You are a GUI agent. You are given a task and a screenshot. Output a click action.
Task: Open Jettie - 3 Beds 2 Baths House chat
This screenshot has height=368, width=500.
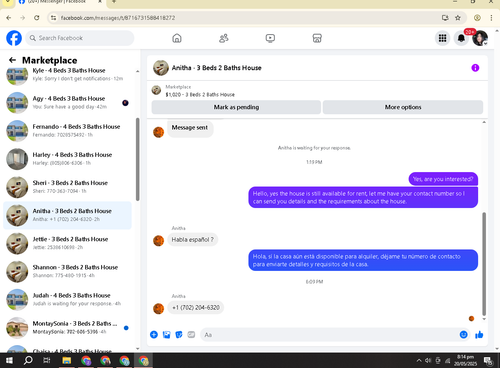click(68, 243)
